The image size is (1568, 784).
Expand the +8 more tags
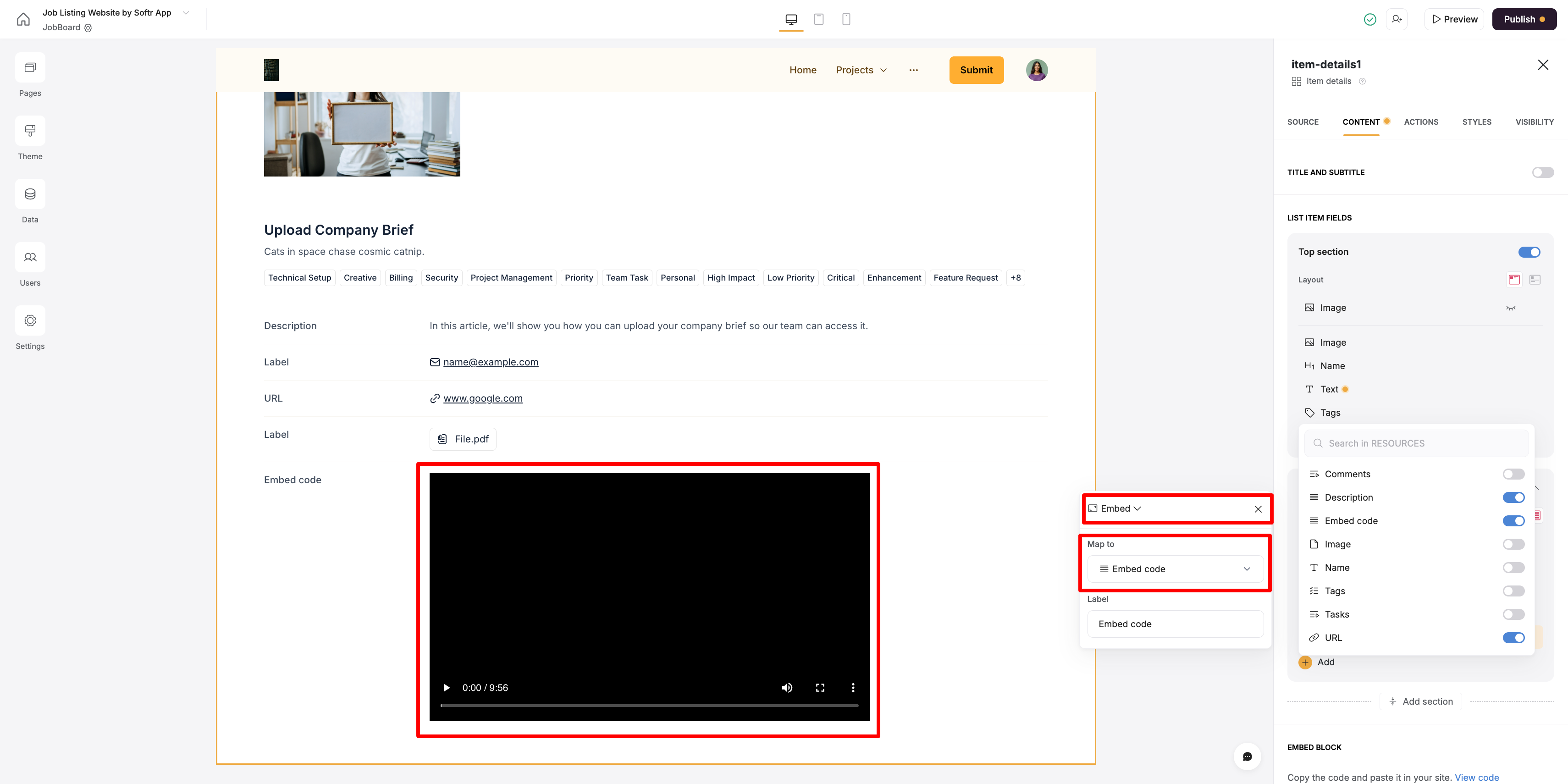coord(1016,277)
